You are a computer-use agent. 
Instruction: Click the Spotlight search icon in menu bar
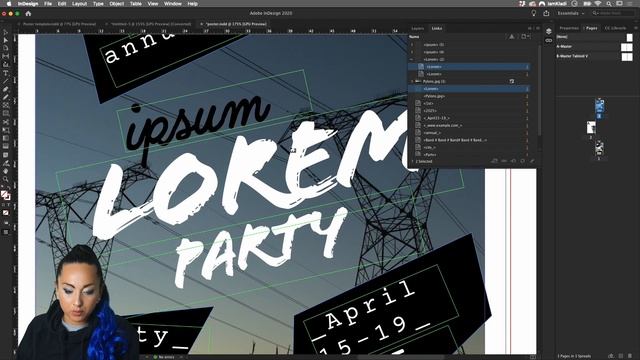tap(609, 4)
